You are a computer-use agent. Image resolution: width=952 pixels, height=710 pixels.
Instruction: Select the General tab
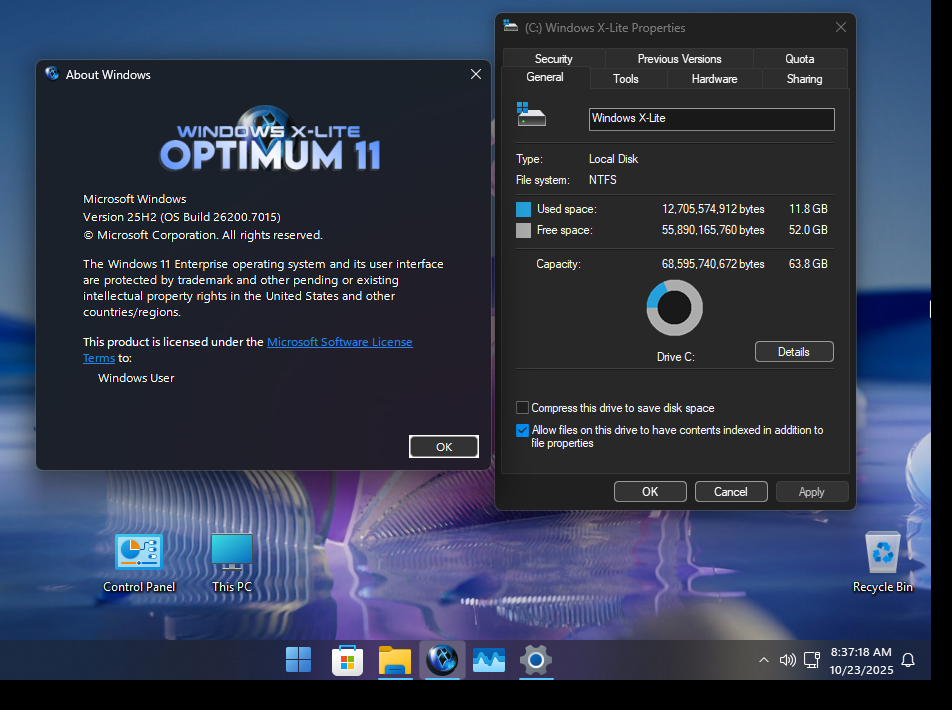tap(545, 77)
